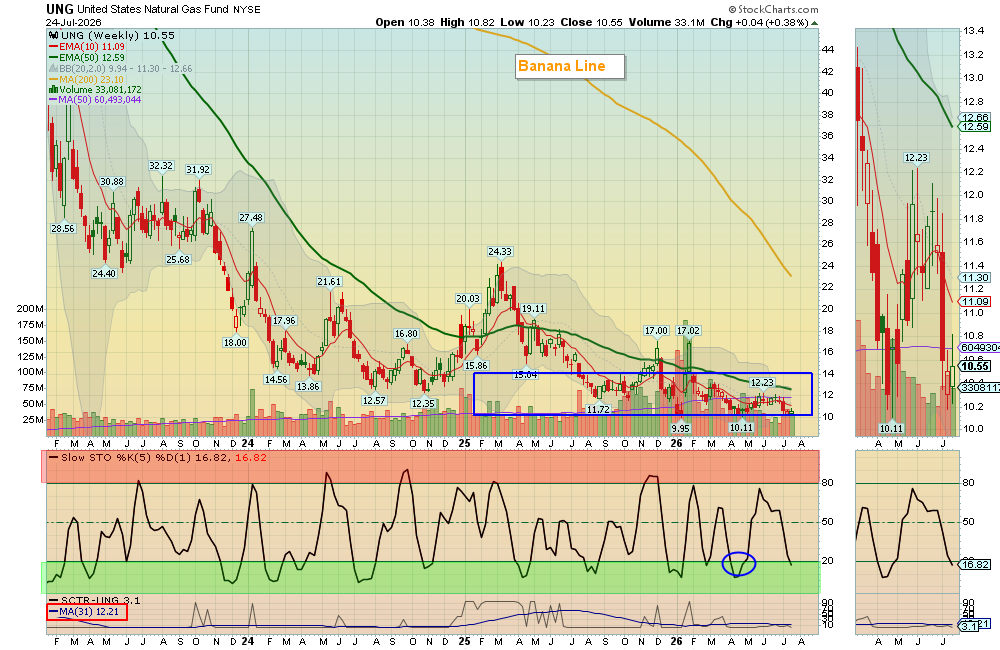Click the 24.40 low price label

click(x=104, y=273)
